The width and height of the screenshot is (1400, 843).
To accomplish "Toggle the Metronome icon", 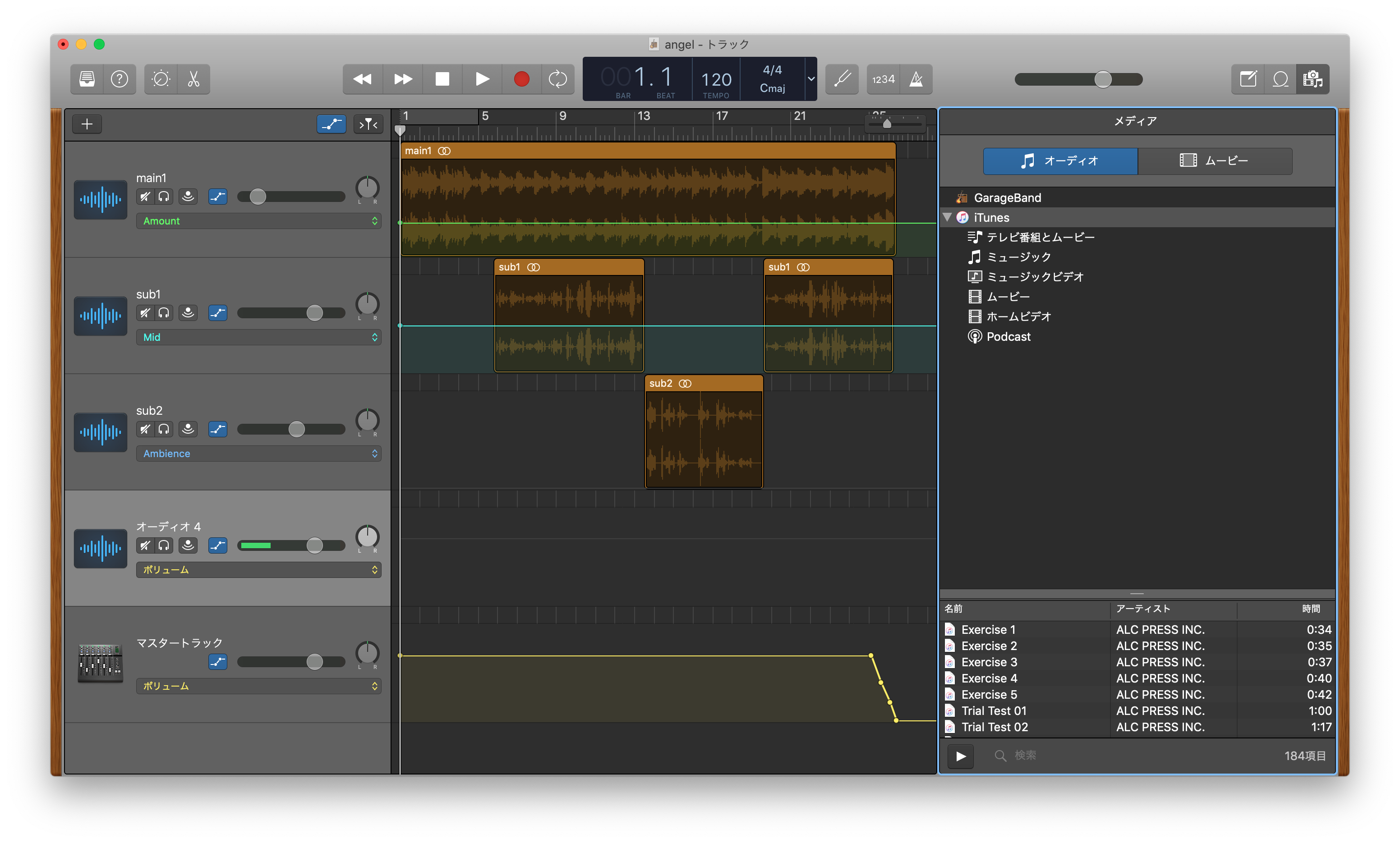I will pos(916,79).
